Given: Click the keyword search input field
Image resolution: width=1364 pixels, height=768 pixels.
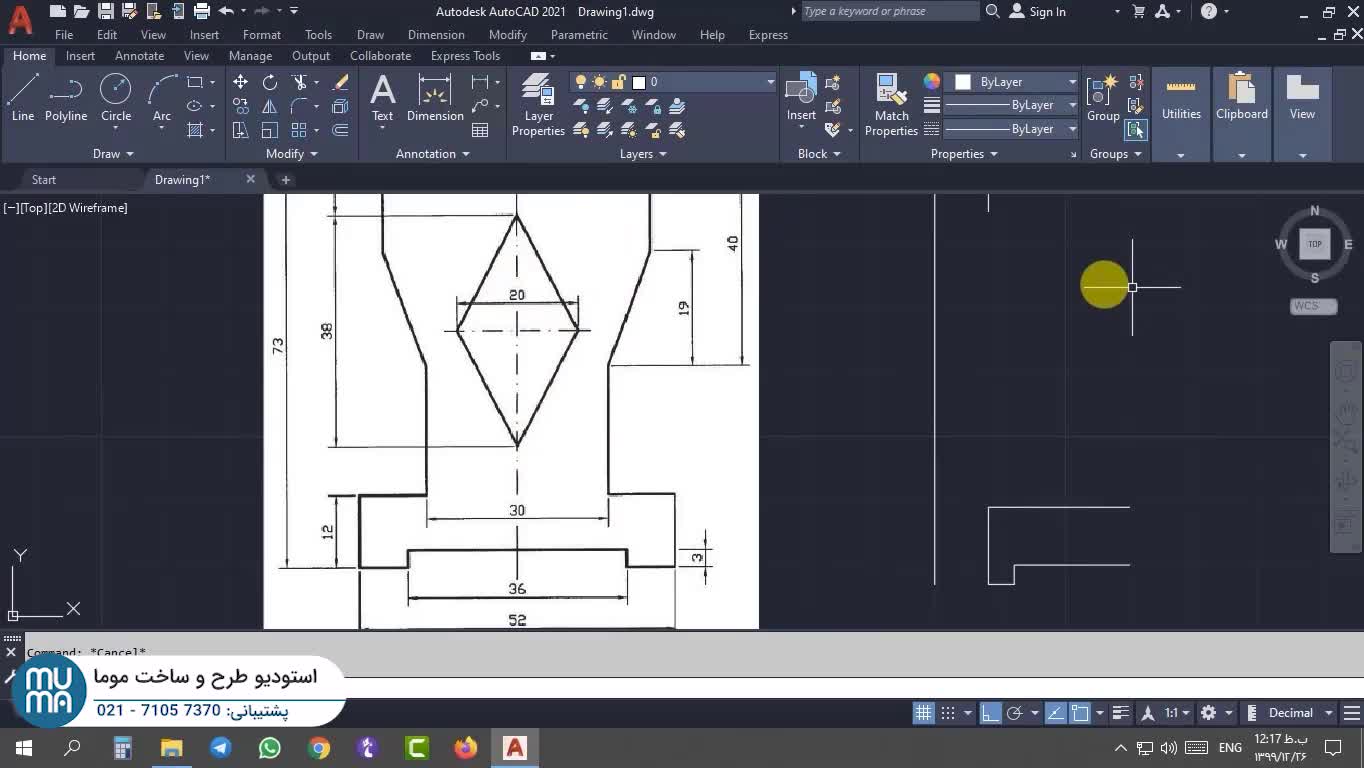Looking at the screenshot, I should click(889, 12).
